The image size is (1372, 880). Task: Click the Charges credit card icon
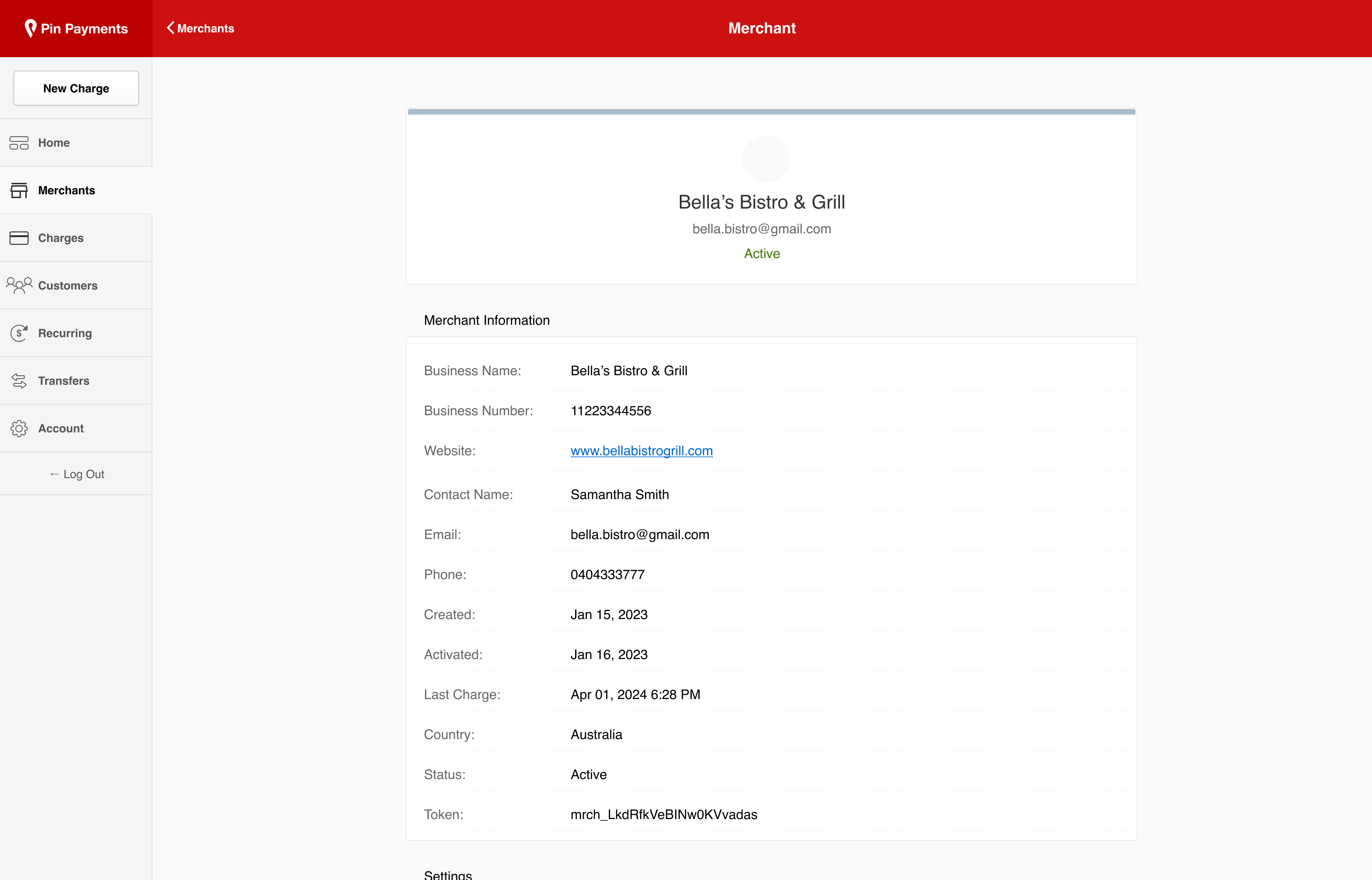19,238
